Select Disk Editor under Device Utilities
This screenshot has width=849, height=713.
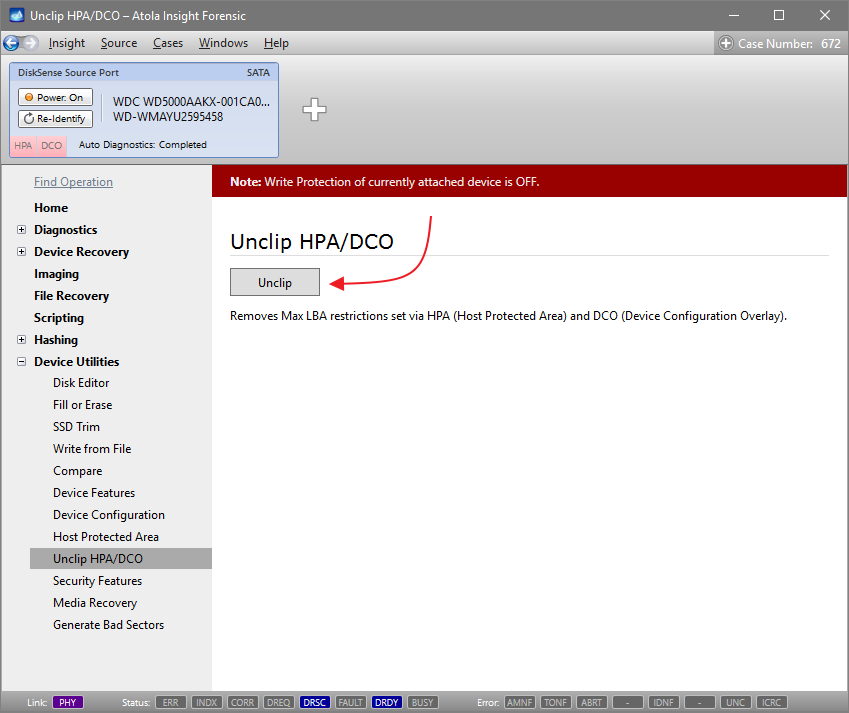pos(81,383)
